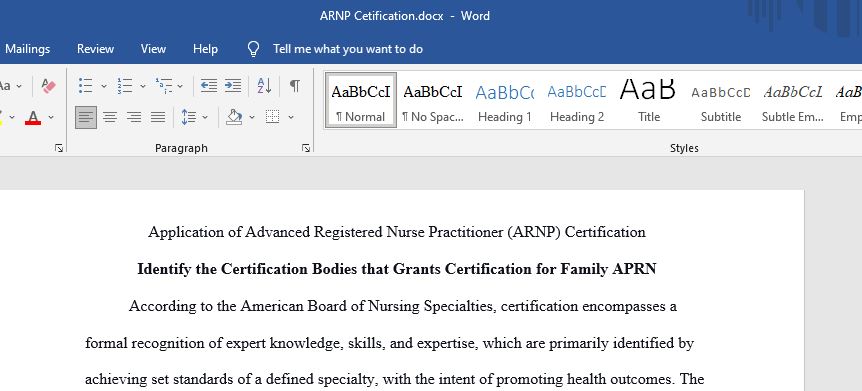Open the Help tab
Screen dimensions: 862x391
(x=205, y=49)
